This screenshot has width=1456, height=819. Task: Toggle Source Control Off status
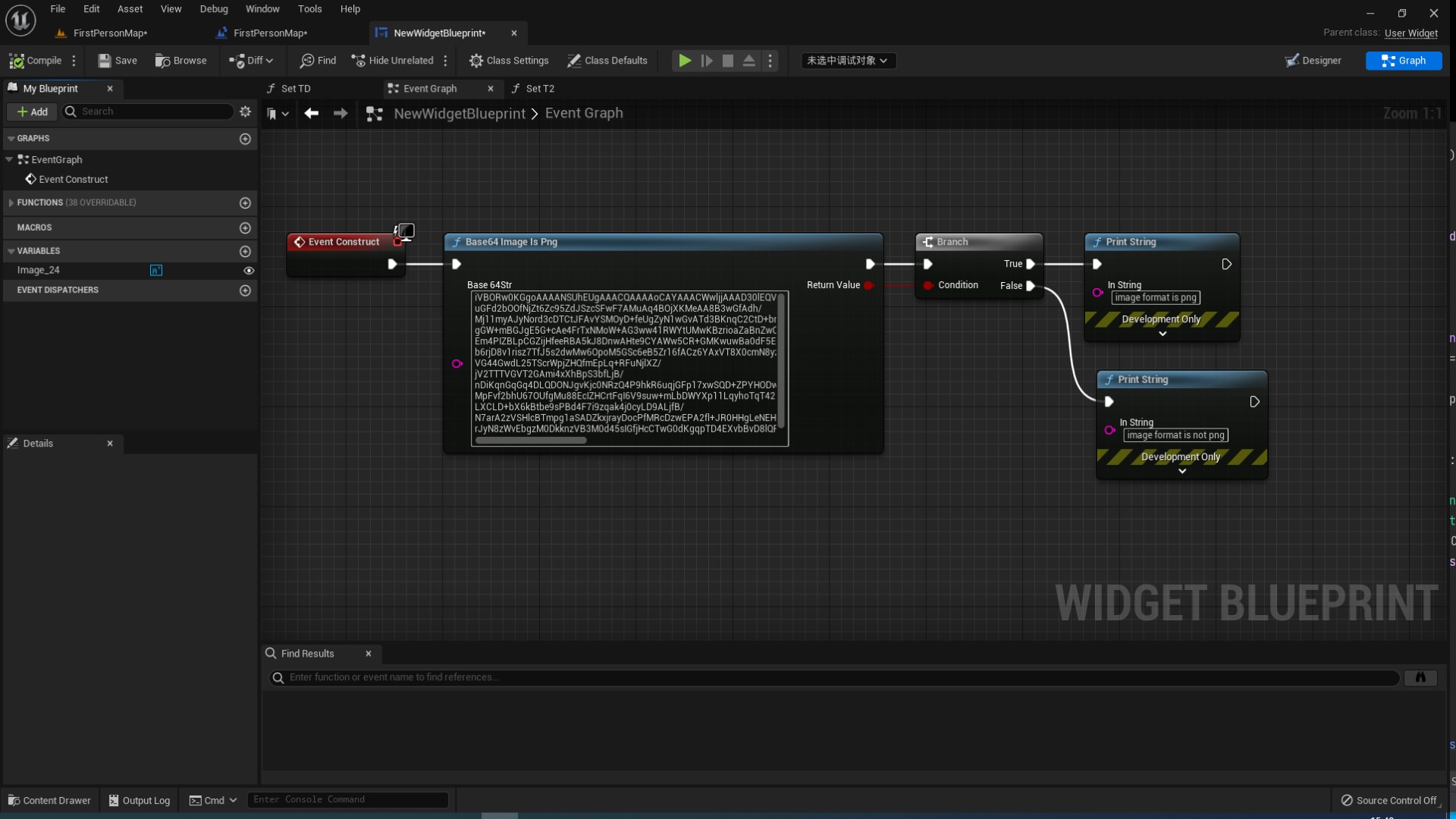tap(1389, 800)
